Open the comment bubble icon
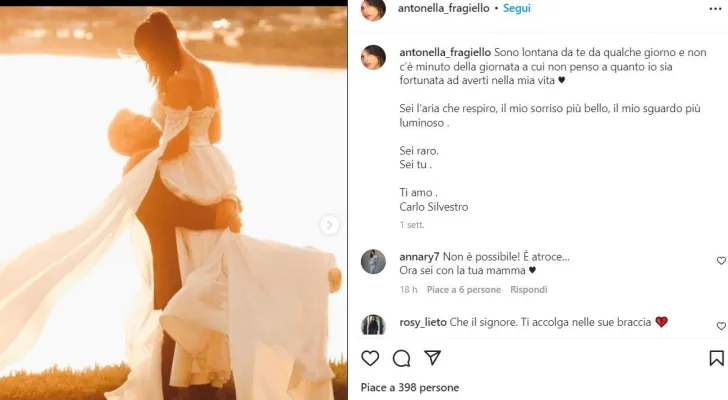 coord(401,358)
